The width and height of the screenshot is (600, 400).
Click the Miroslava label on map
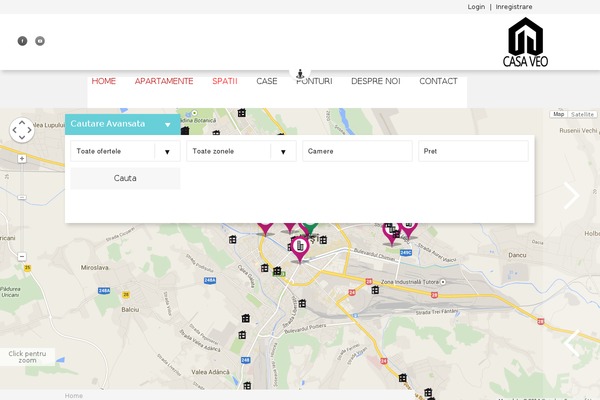95,268
